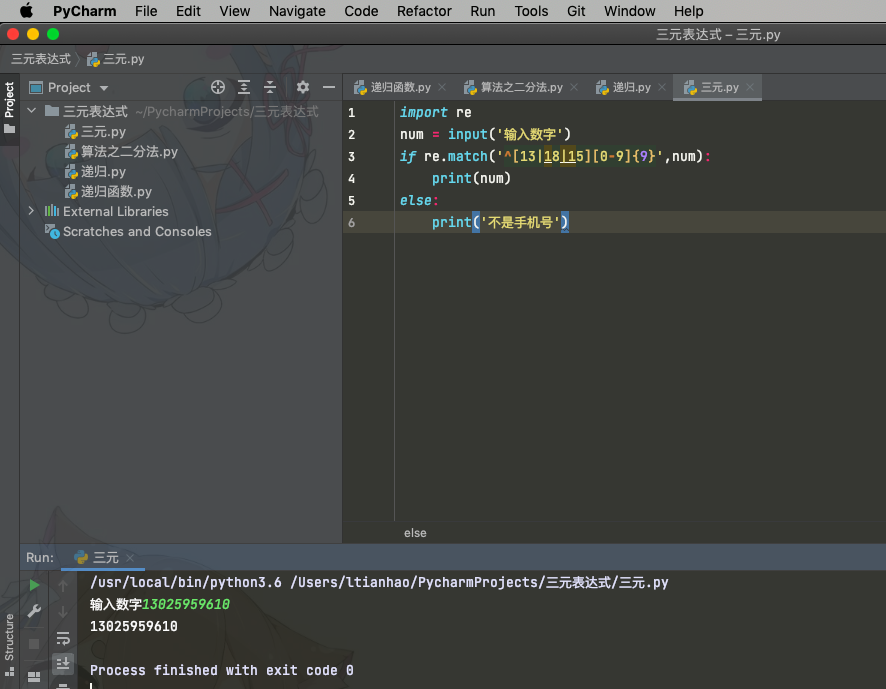The image size is (886, 689).
Task: Click the script path in console output
Action: coord(479,583)
